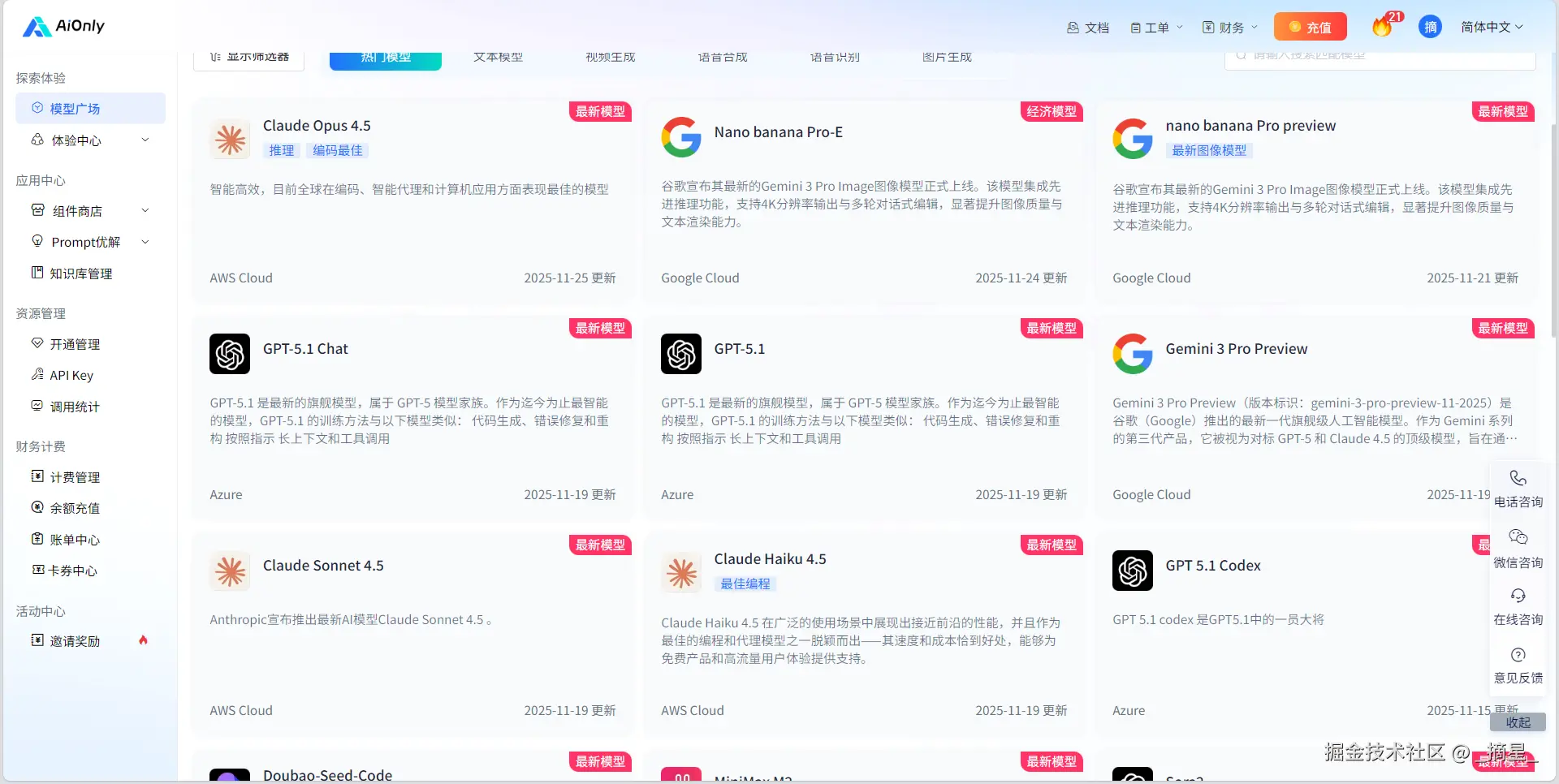Click the page's vertical scrollbar
Screen dimensions: 1559x784
pos(1553,231)
